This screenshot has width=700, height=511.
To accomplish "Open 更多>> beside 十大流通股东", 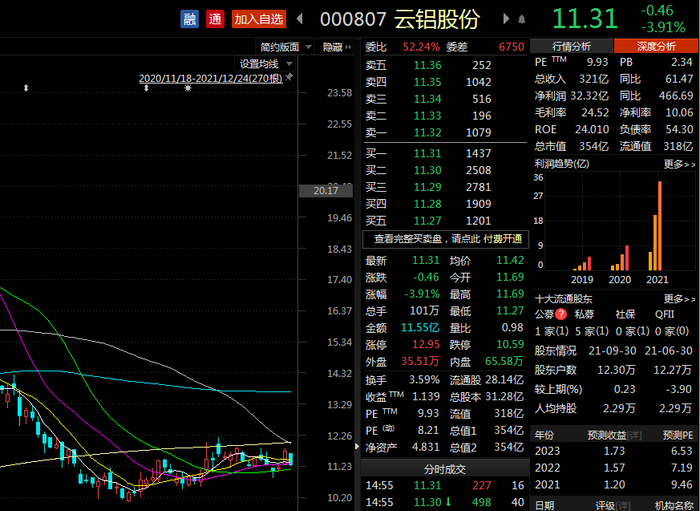I will pyautogui.click(x=679, y=299).
